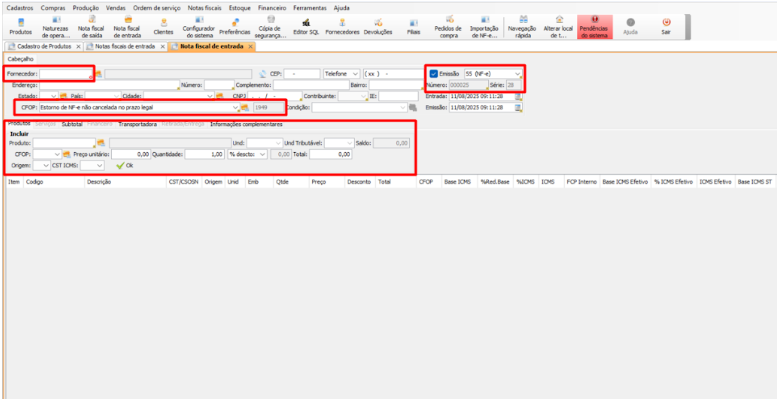The image size is (777, 399).
Task: Select the Transportadora tab
Action: click(x=137, y=124)
